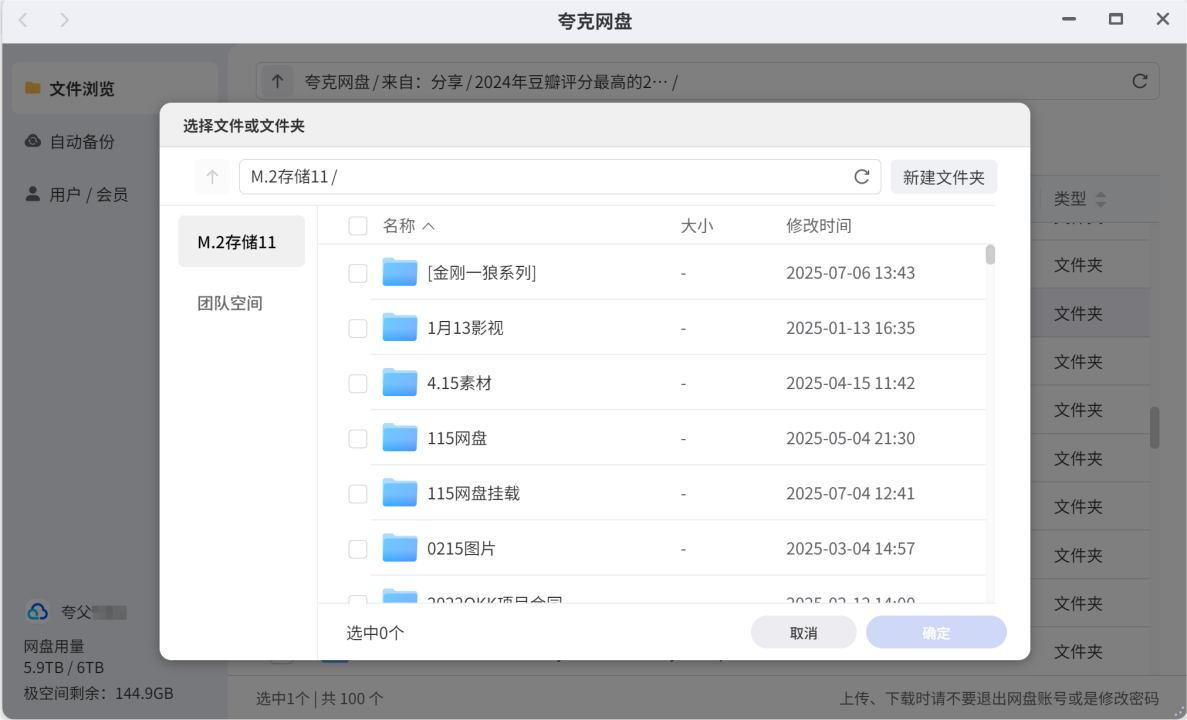Click the dialog file list scrollbar thumb
This screenshot has height=720, width=1187.
tap(989, 254)
